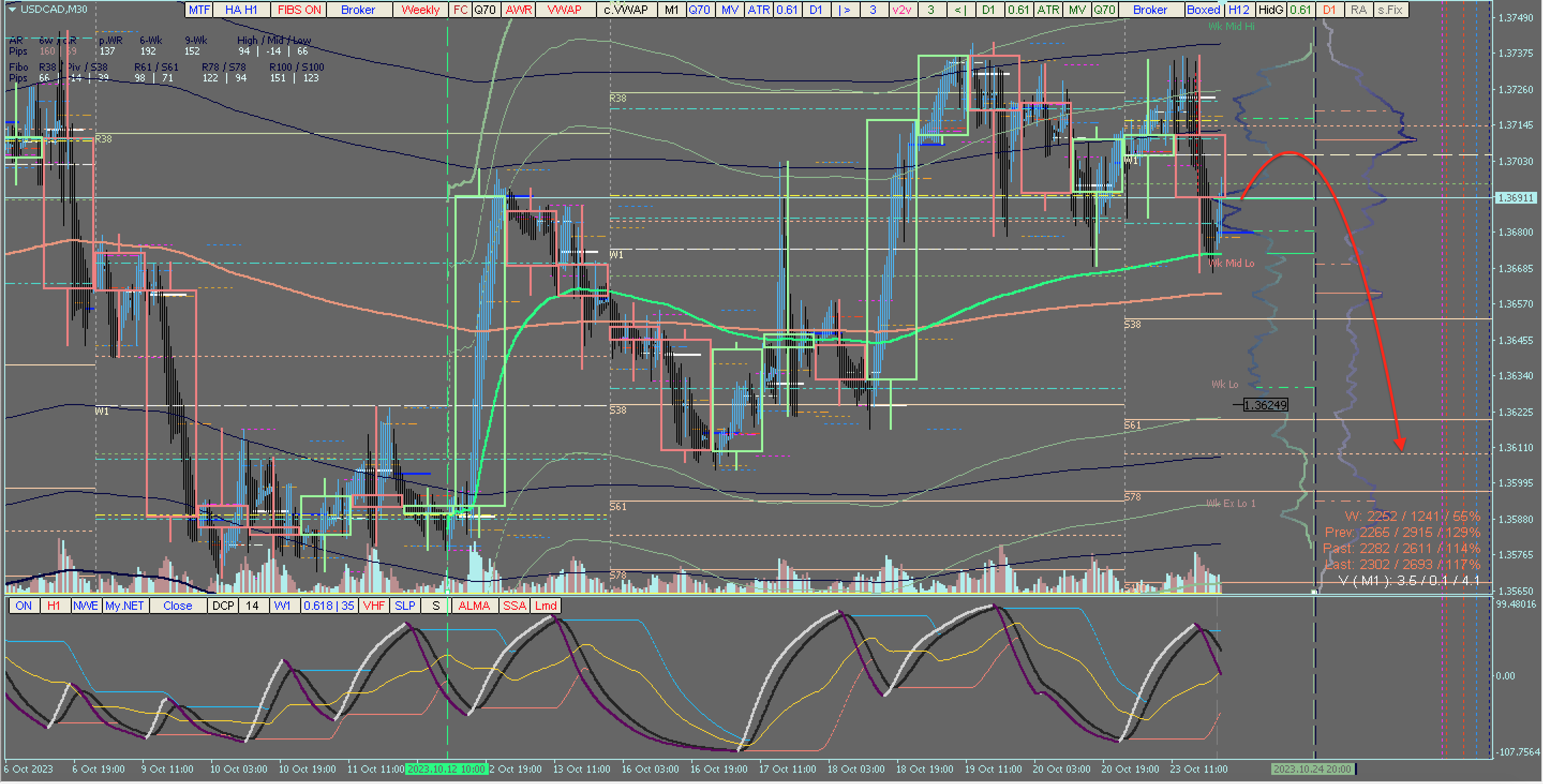
Task: Click the My.NET button
Action: tap(124, 606)
